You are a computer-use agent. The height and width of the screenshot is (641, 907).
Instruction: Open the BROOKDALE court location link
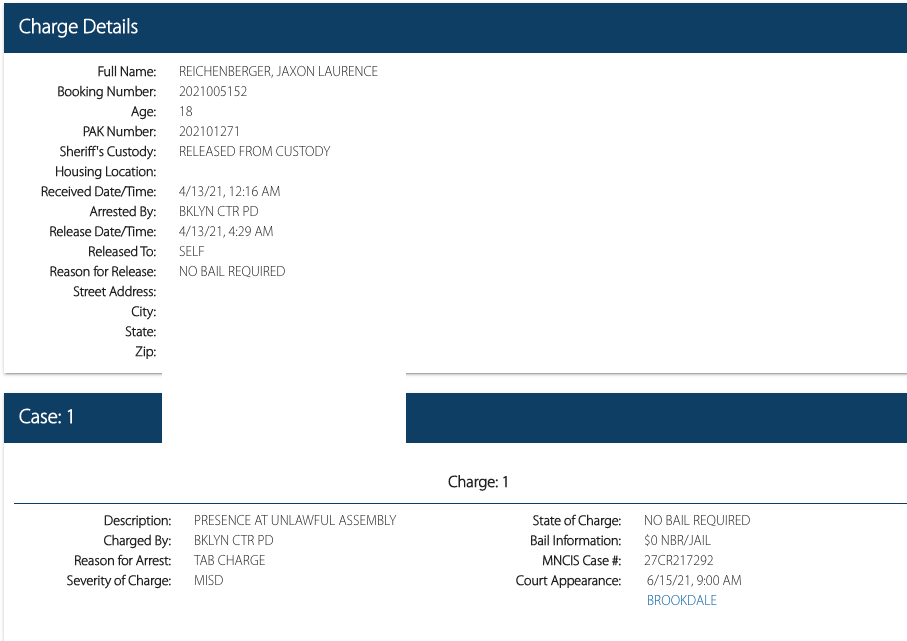(681, 600)
